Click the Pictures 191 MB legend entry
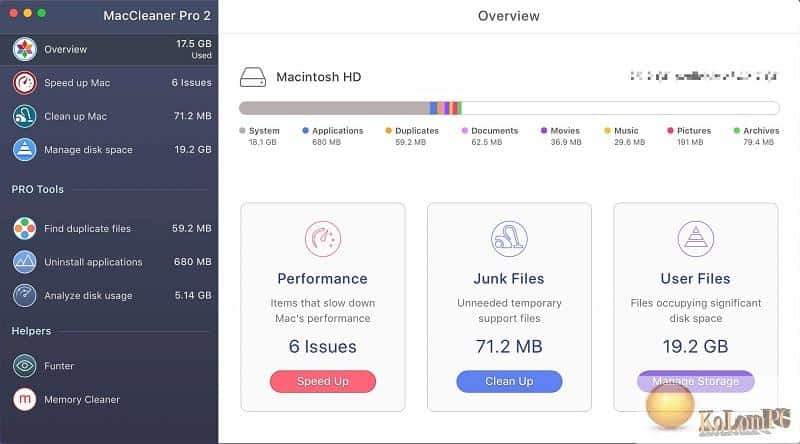 pyautogui.click(x=689, y=136)
